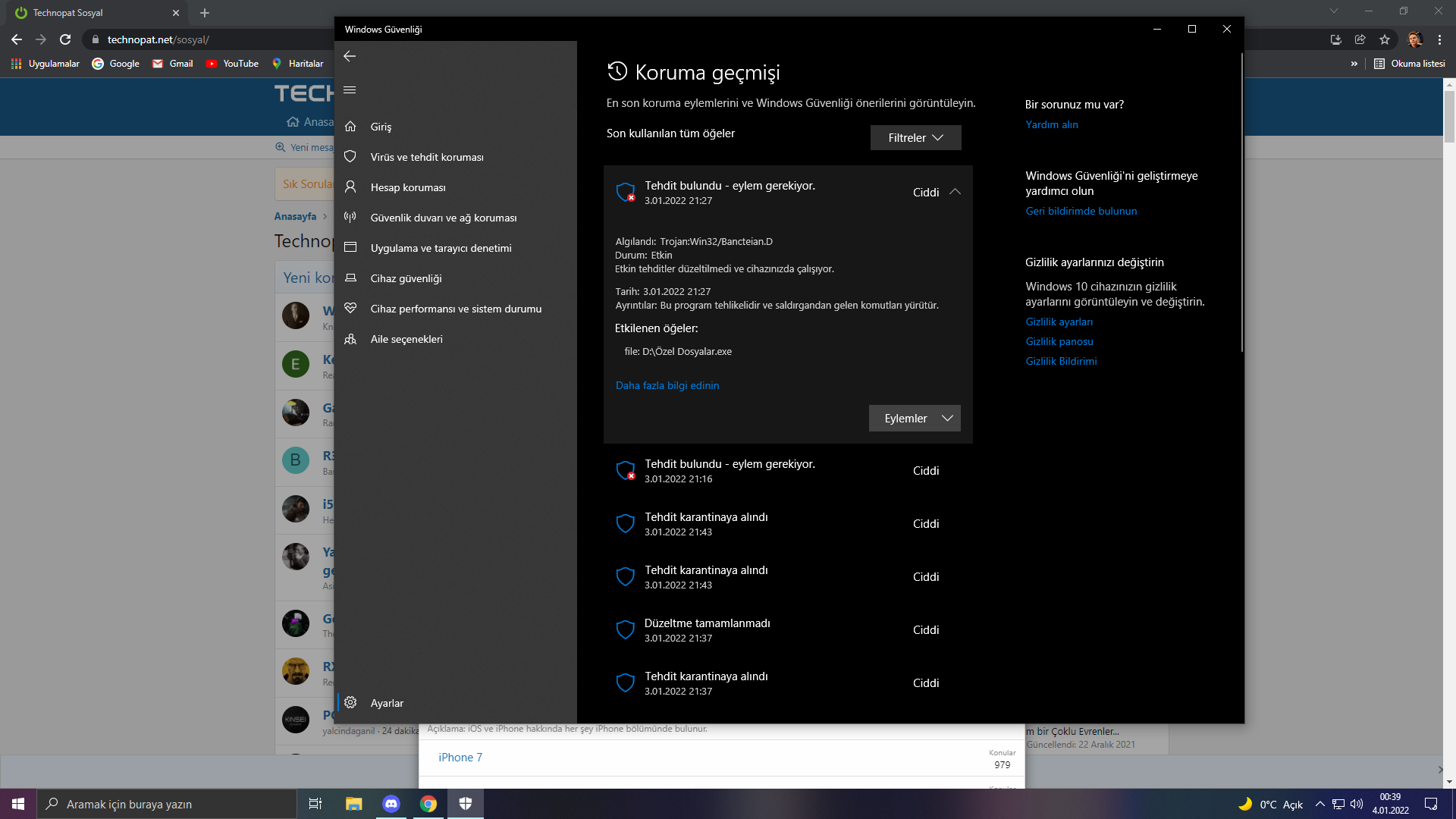Viewport: 1456px width, 819px height.
Task: Click the Yardım alın link
Action: point(1052,124)
